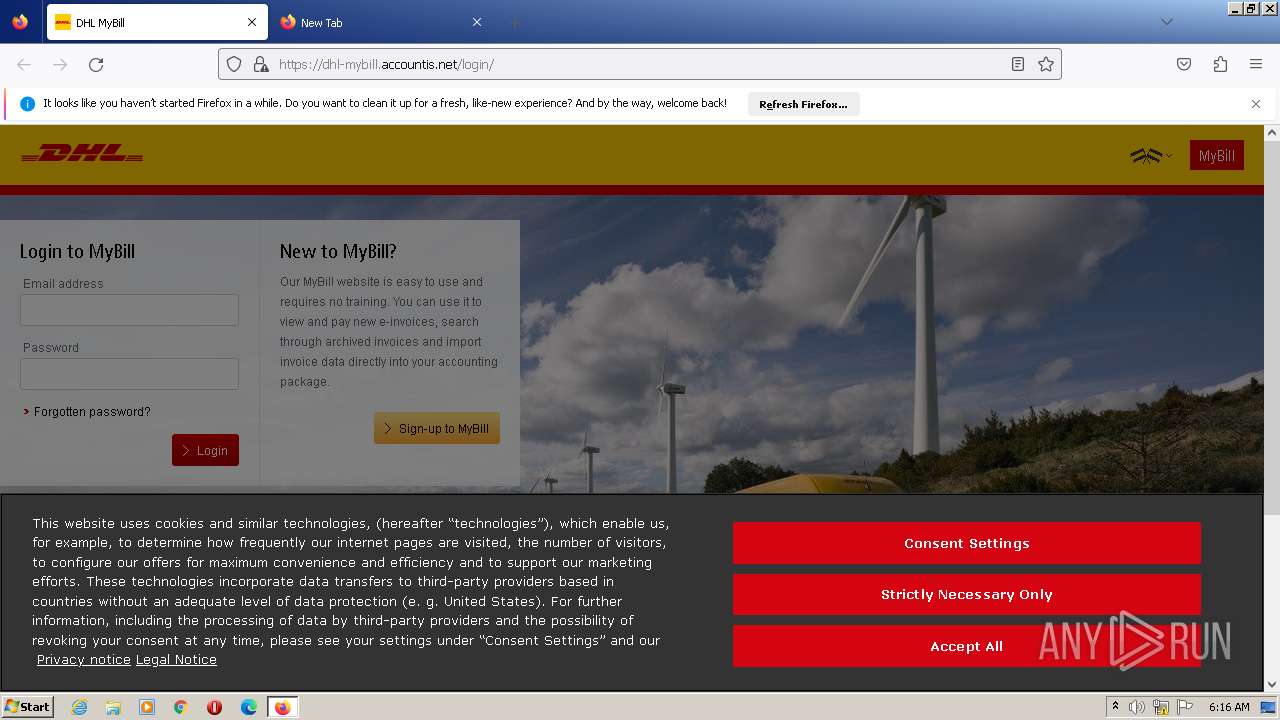Viewport: 1280px width, 720px height.
Task: Open a new browser tab with plus
Action: 515,22
